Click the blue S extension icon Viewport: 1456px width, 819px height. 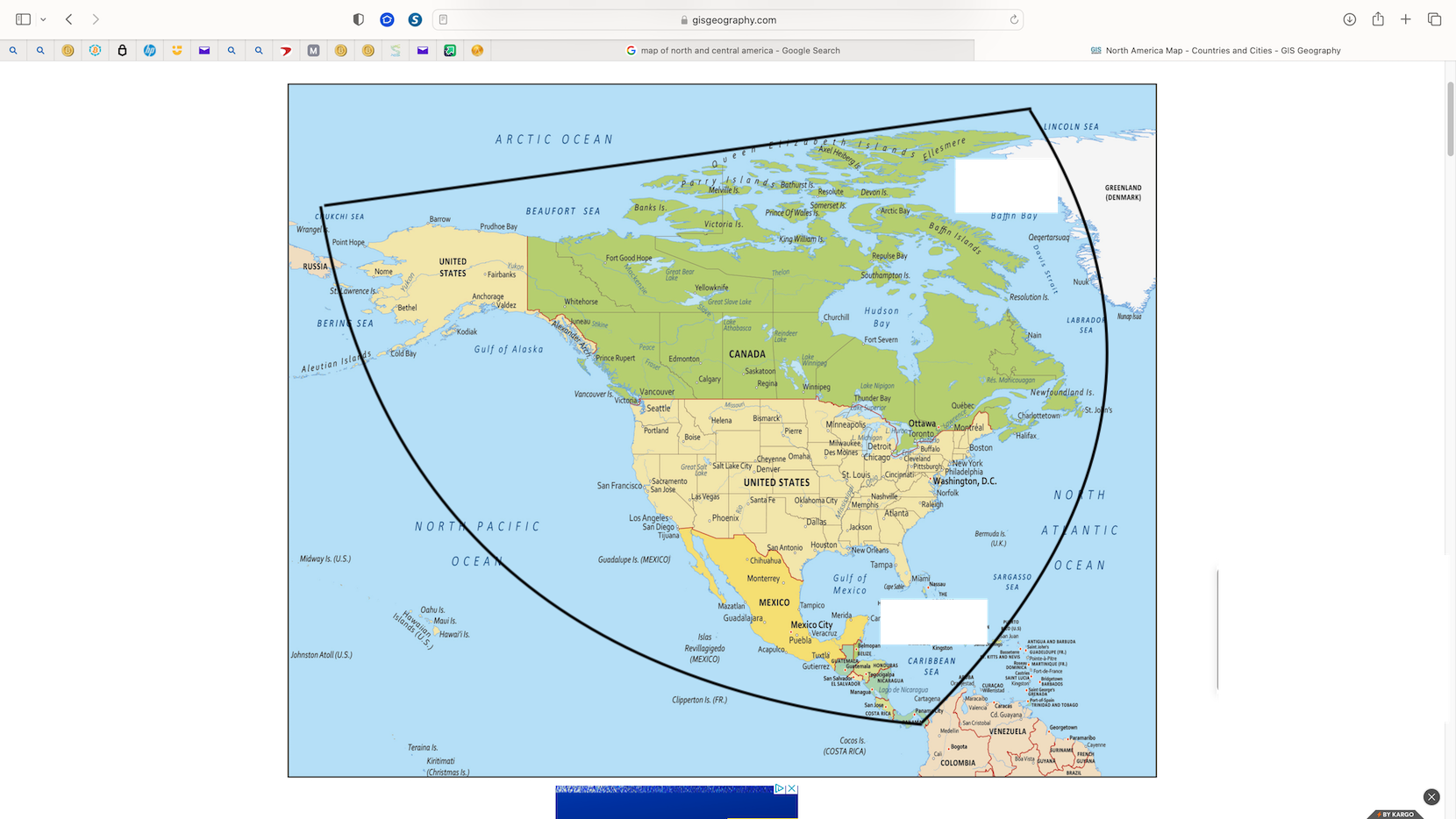(415, 19)
